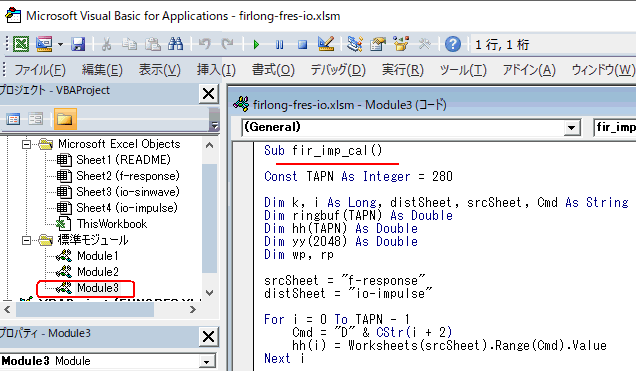Open the Toolbox icon
Image resolution: width=636 pixels, height=371 pixels.
tap(424, 44)
